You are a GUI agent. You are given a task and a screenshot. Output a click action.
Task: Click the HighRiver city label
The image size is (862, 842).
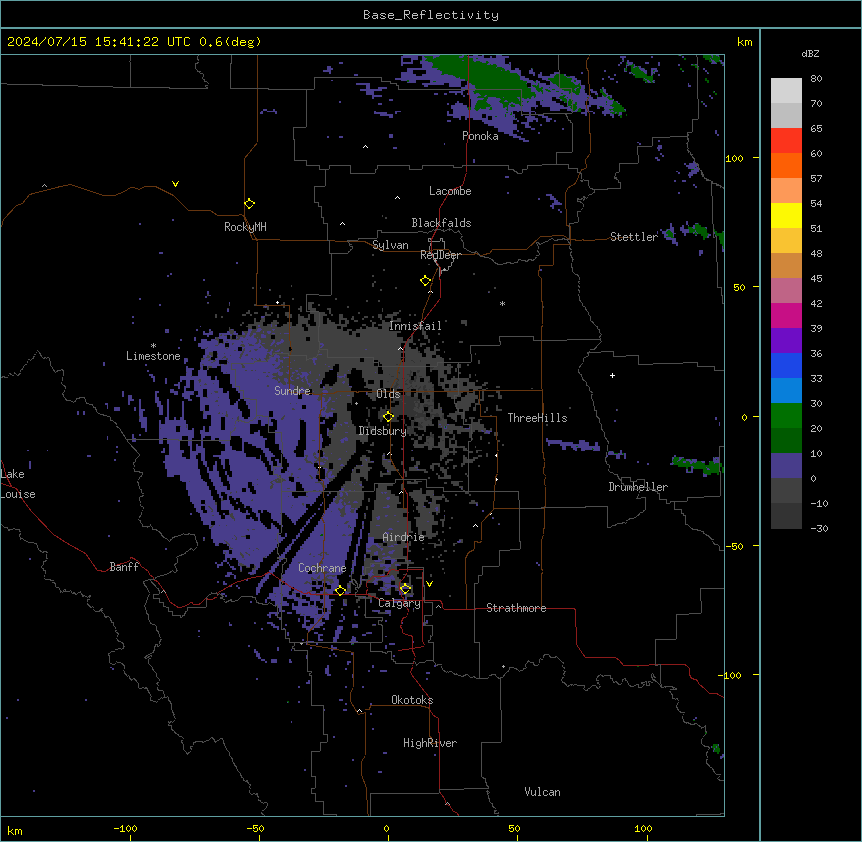(430, 743)
